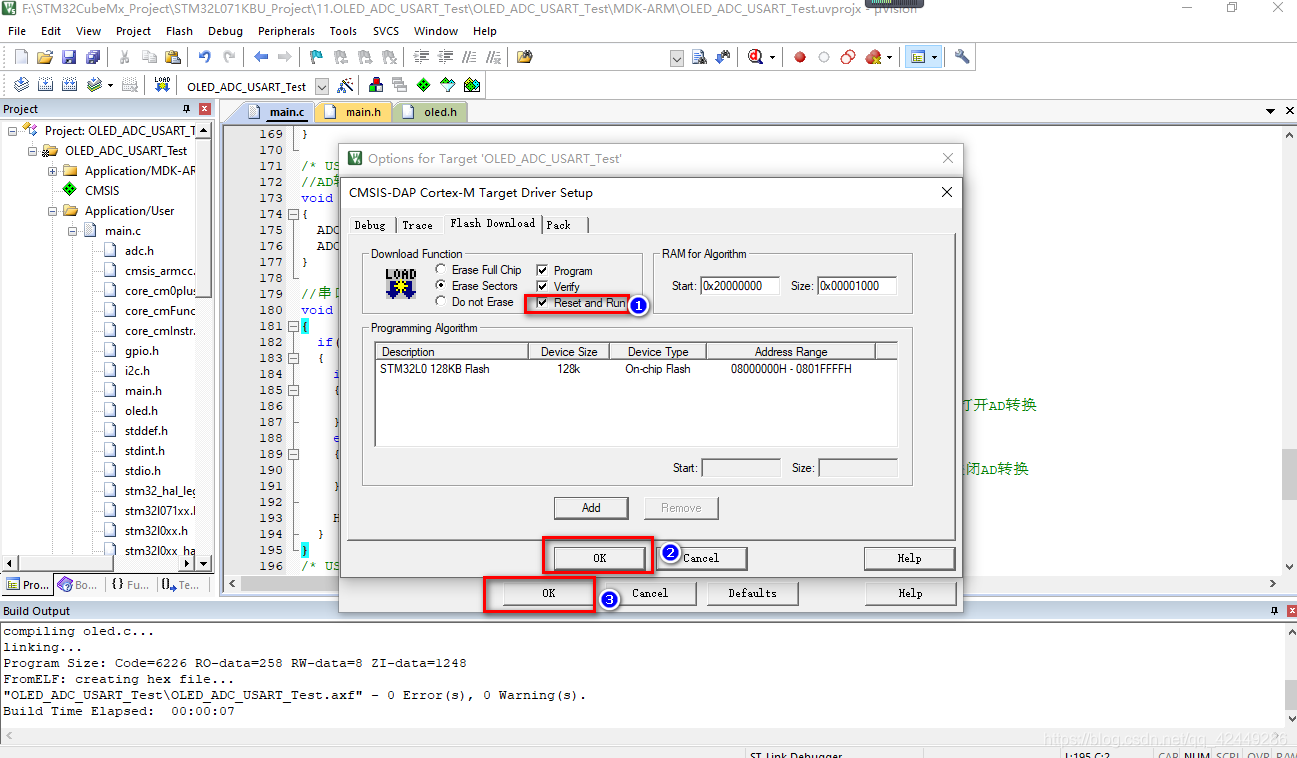The height and width of the screenshot is (758, 1297).
Task: Open a file with the folder icon
Action: click(45, 57)
